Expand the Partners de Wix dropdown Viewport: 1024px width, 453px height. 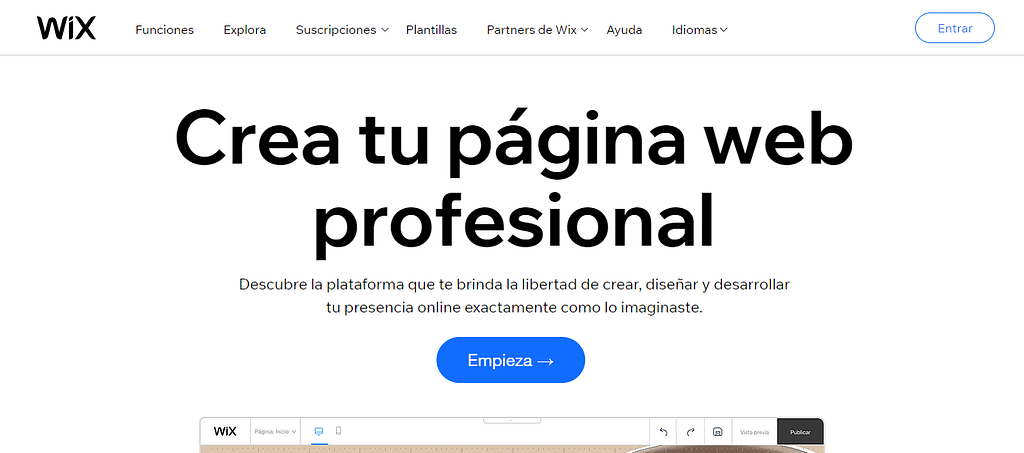tap(537, 29)
